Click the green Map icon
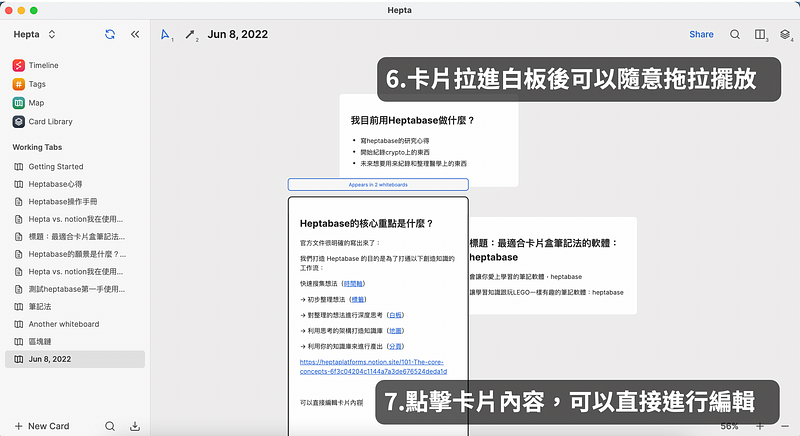This screenshot has width=800, height=436. (x=19, y=103)
